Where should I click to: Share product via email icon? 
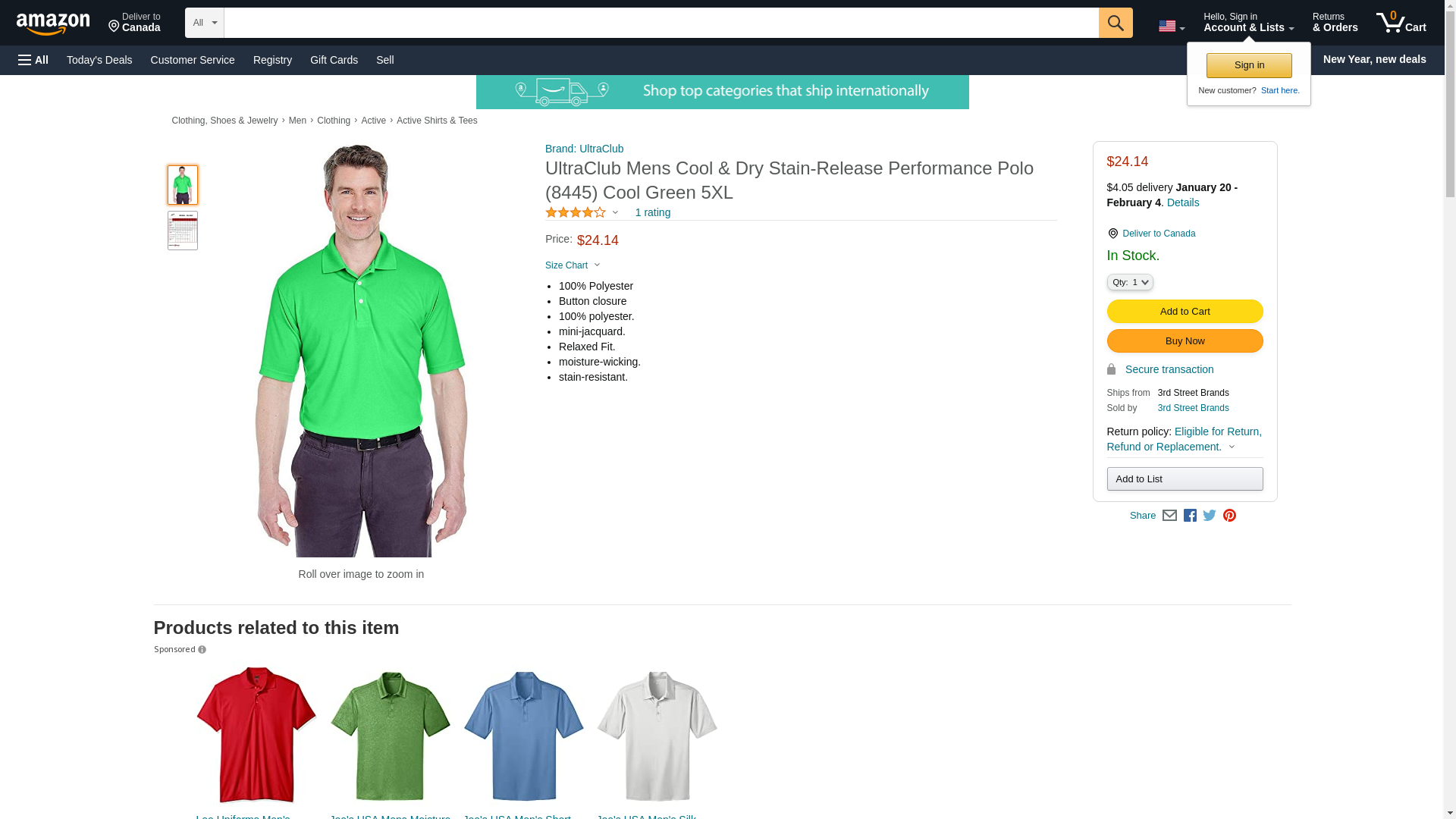point(1169,516)
